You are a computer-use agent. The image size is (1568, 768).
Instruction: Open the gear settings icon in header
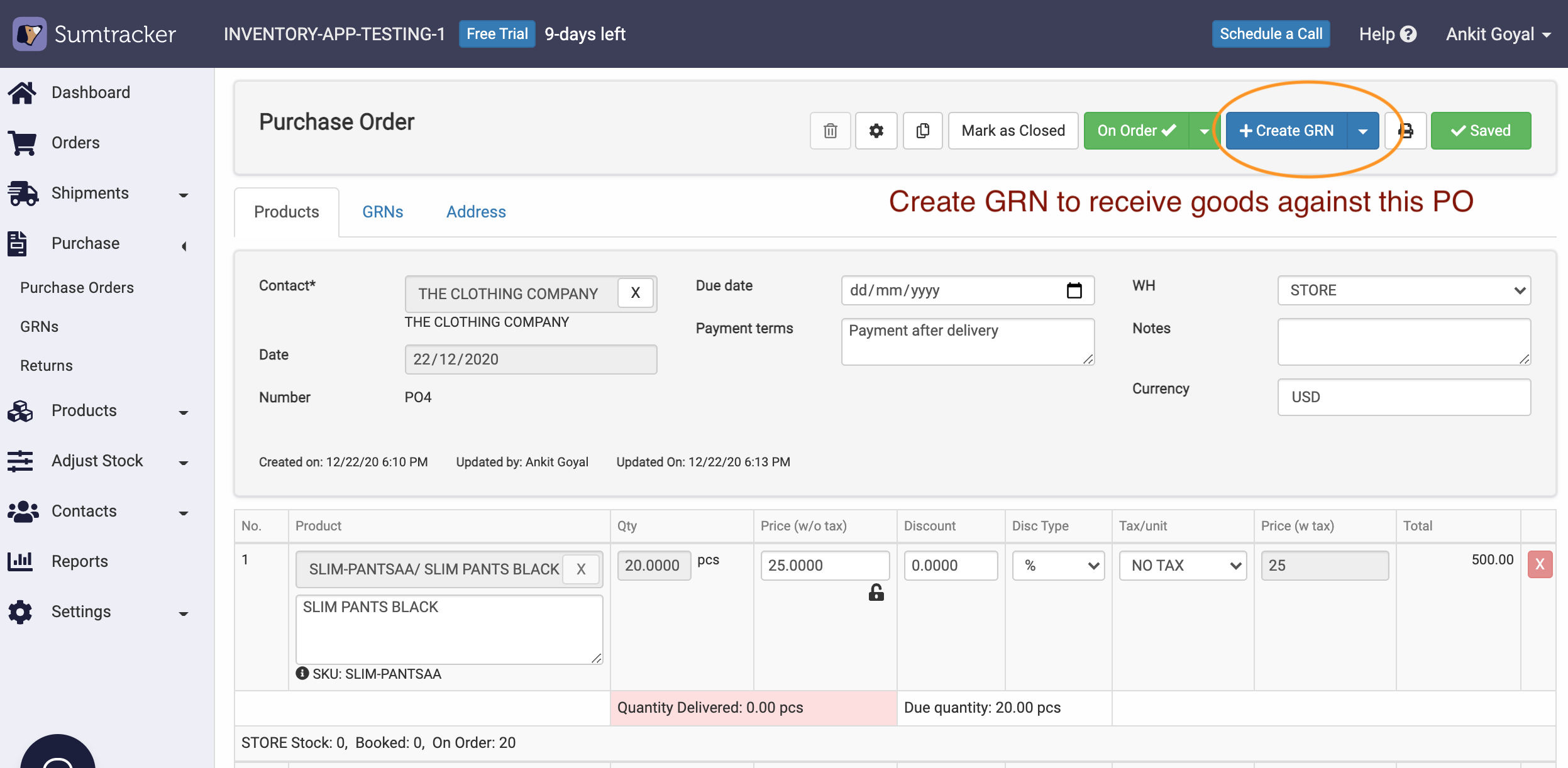(876, 131)
